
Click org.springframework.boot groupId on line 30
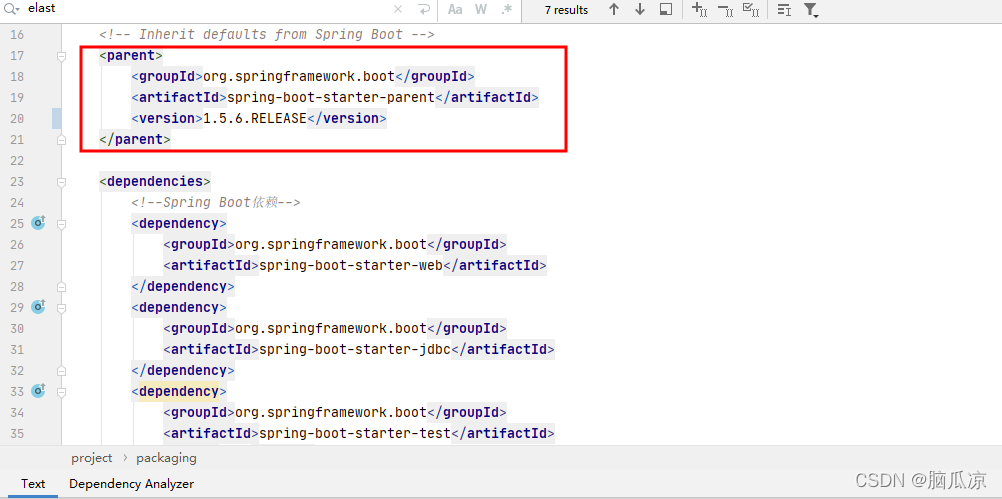click(331, 328)
